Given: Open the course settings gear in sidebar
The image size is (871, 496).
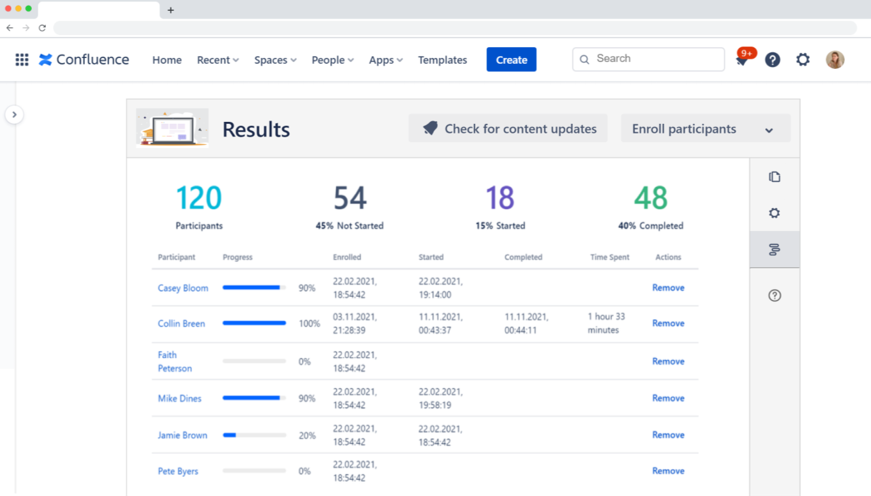Looking at the screenshot, I should click(774, 213).
